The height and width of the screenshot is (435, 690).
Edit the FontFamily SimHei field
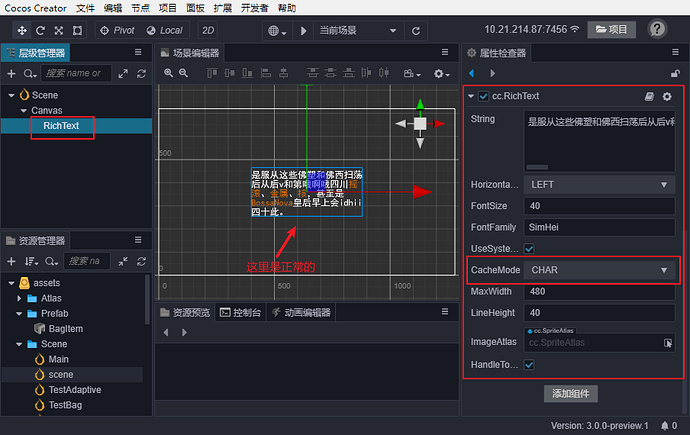(x=599, y=227)
